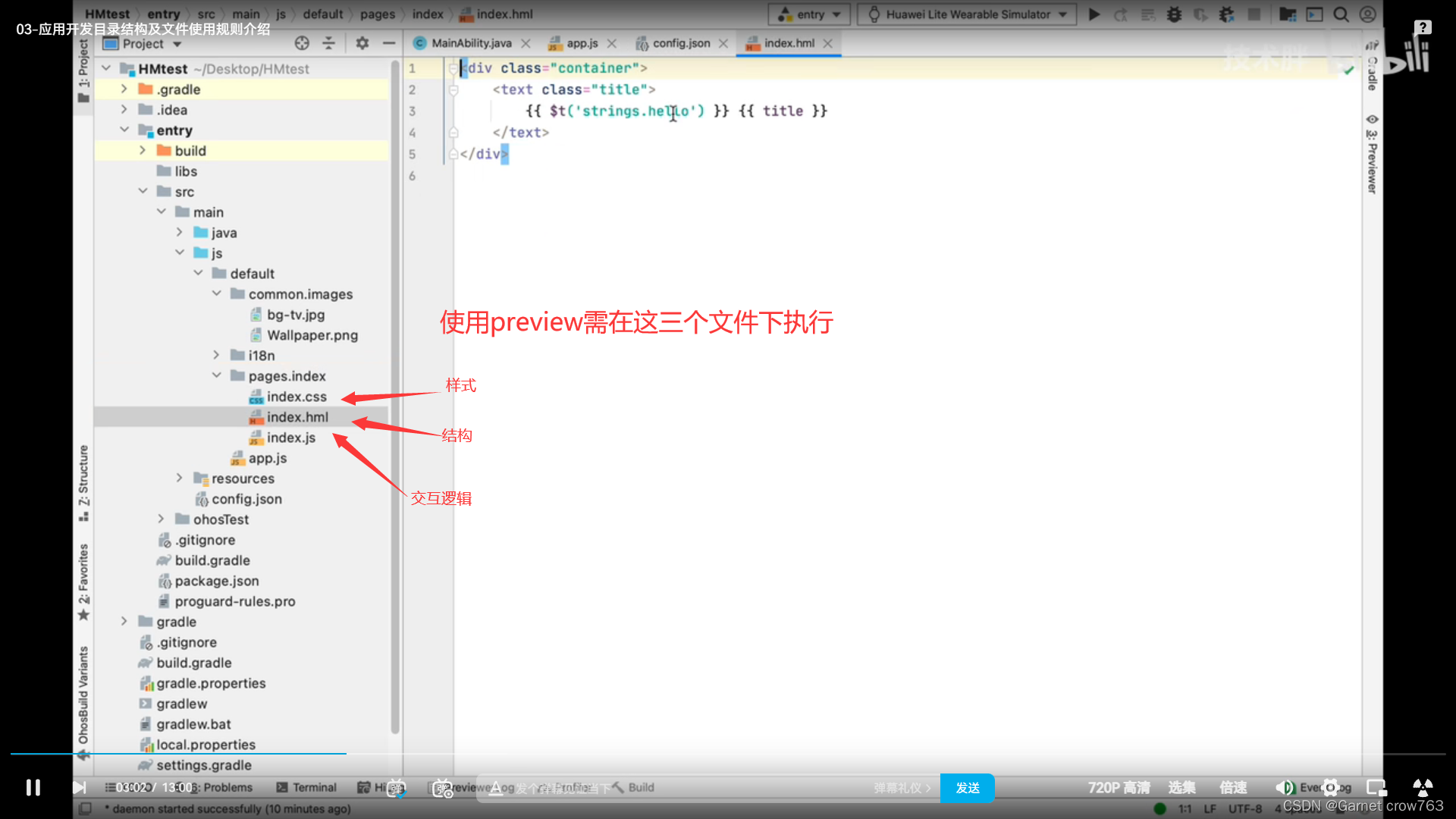
Task: Click the locate-in-tree crosshair icon
Action: tap(302, 43)
